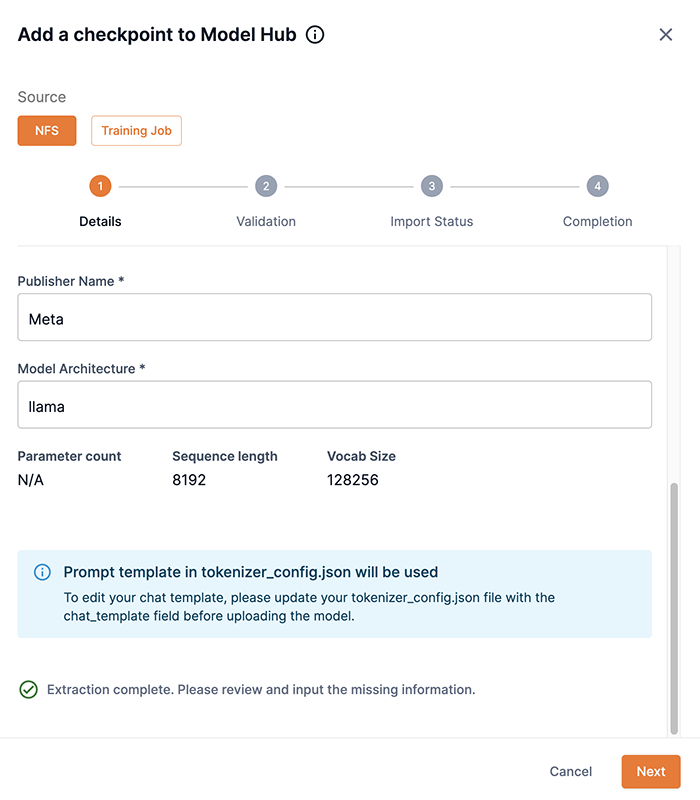Click step 2 circle in the stepper
The image size is (700, 800).
pyautogui.click(x=265, y=186)
